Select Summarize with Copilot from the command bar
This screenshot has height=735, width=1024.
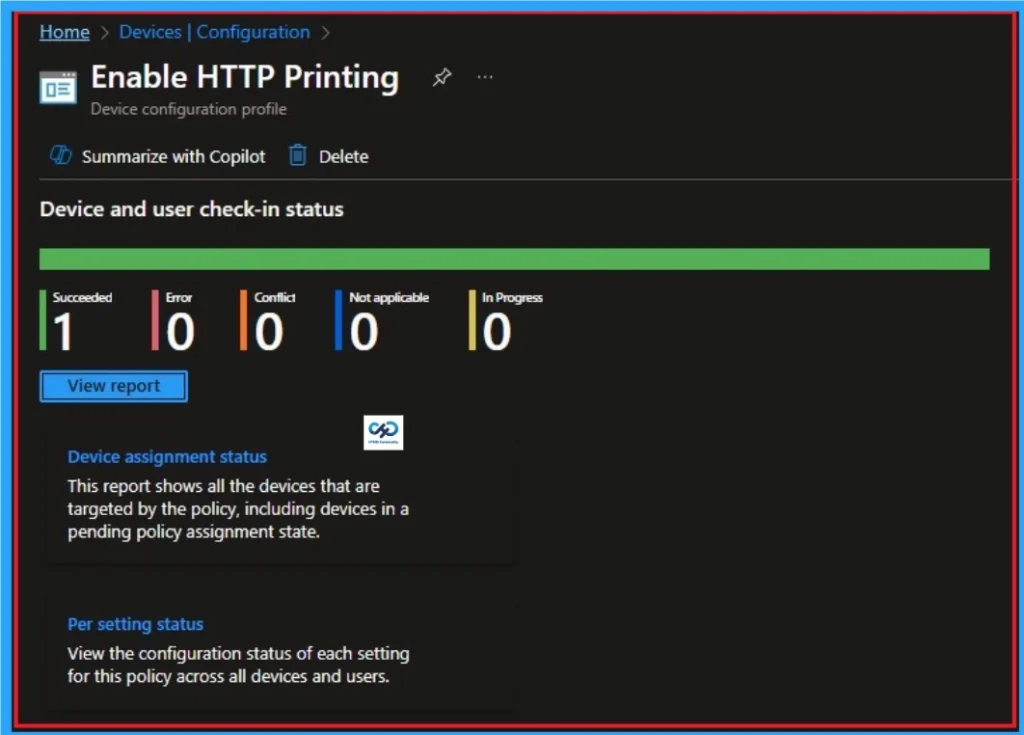click(172, 156)
